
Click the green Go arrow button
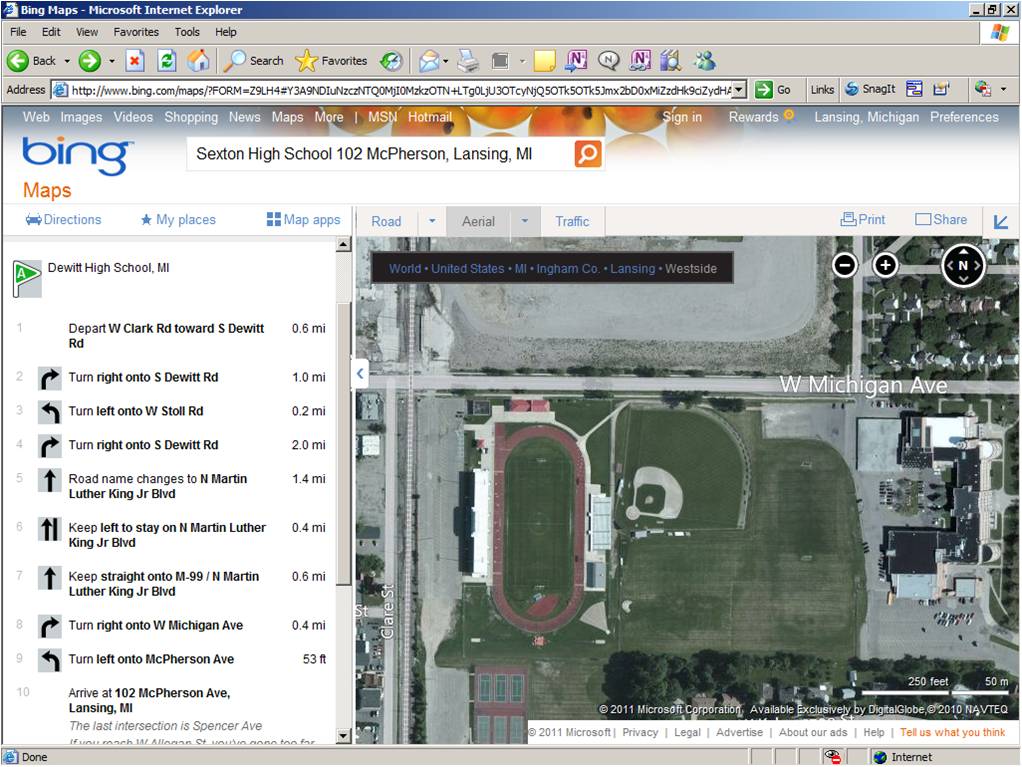pos(763,89)
